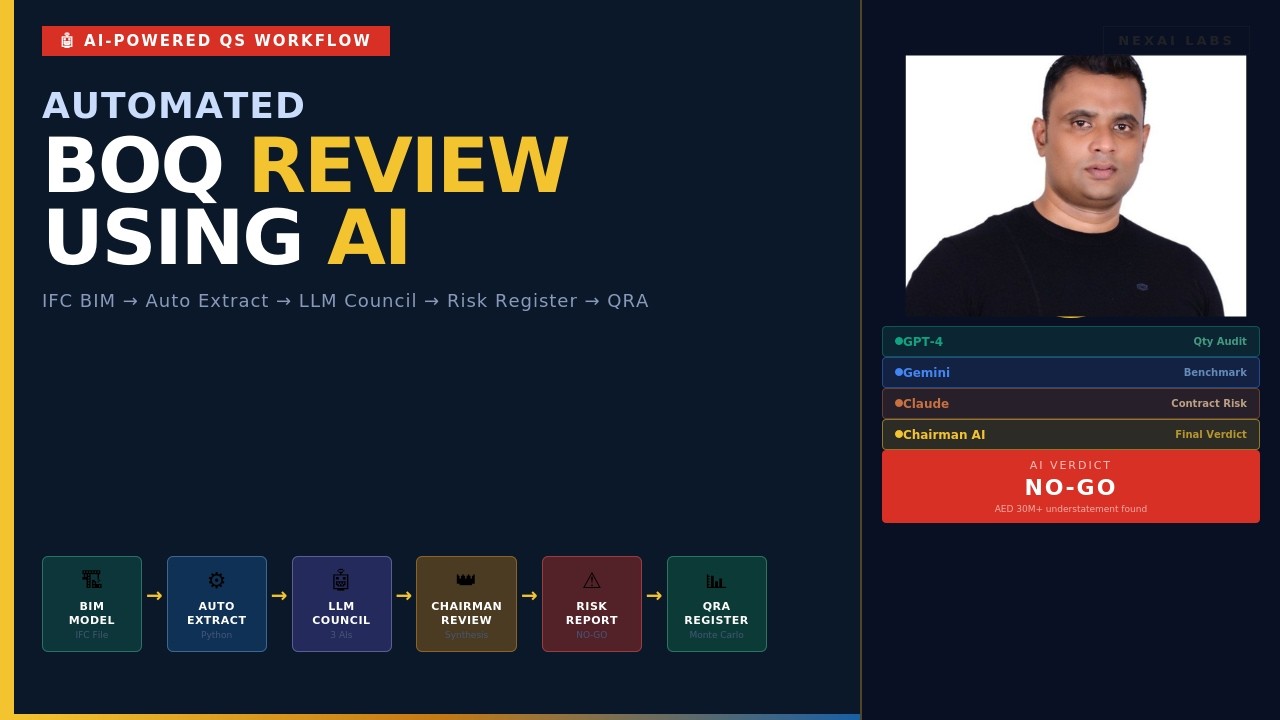The width and height of the screenshot is (1280, 720).
Task: Click the 'CHAIRMAN REVIEW' step title
Action: [466, 613]
